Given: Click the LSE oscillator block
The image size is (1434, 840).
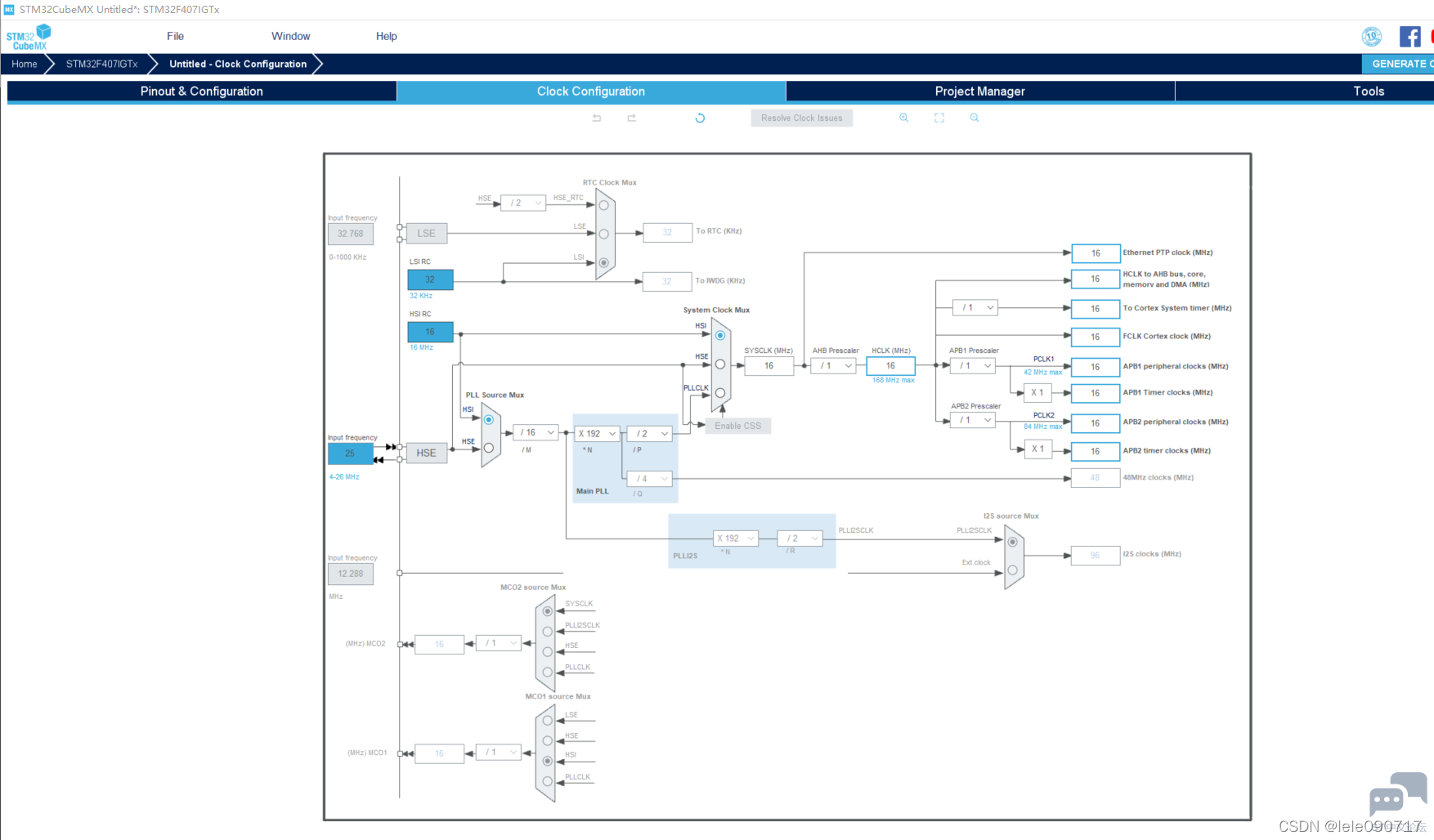Looking at the screenshot, I should point(426,233).
